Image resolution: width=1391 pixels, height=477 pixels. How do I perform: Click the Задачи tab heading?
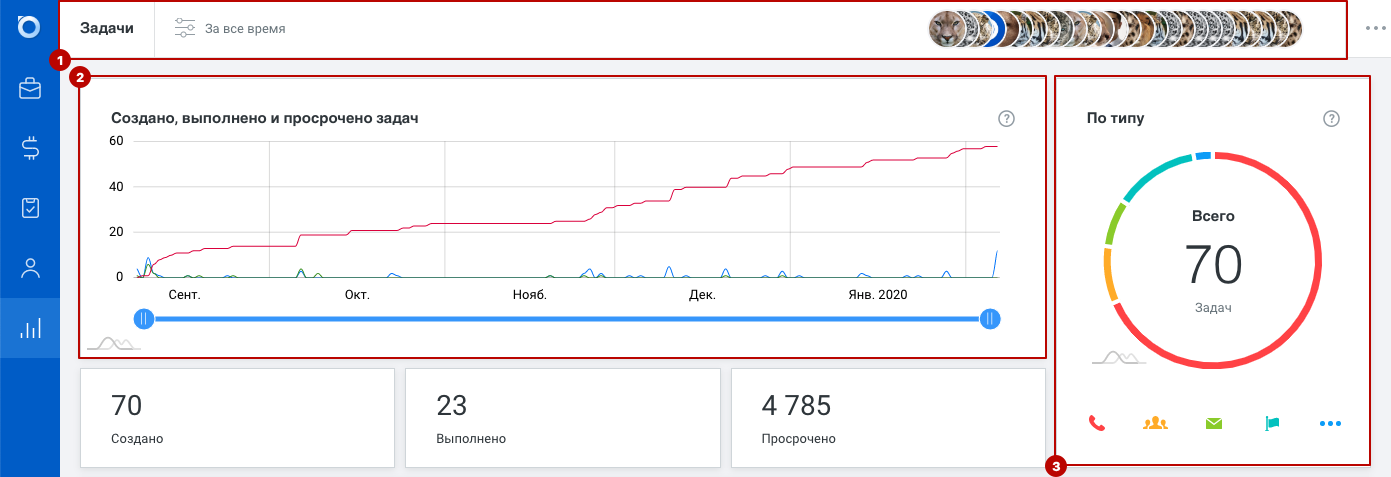(x=107, y=28)
